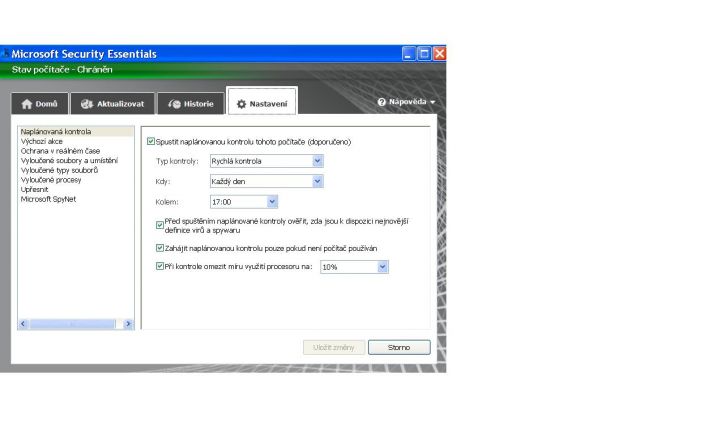
Task: Select Výchozí akce in settings list
Action: pyautogui.click(x=42, y=141)
